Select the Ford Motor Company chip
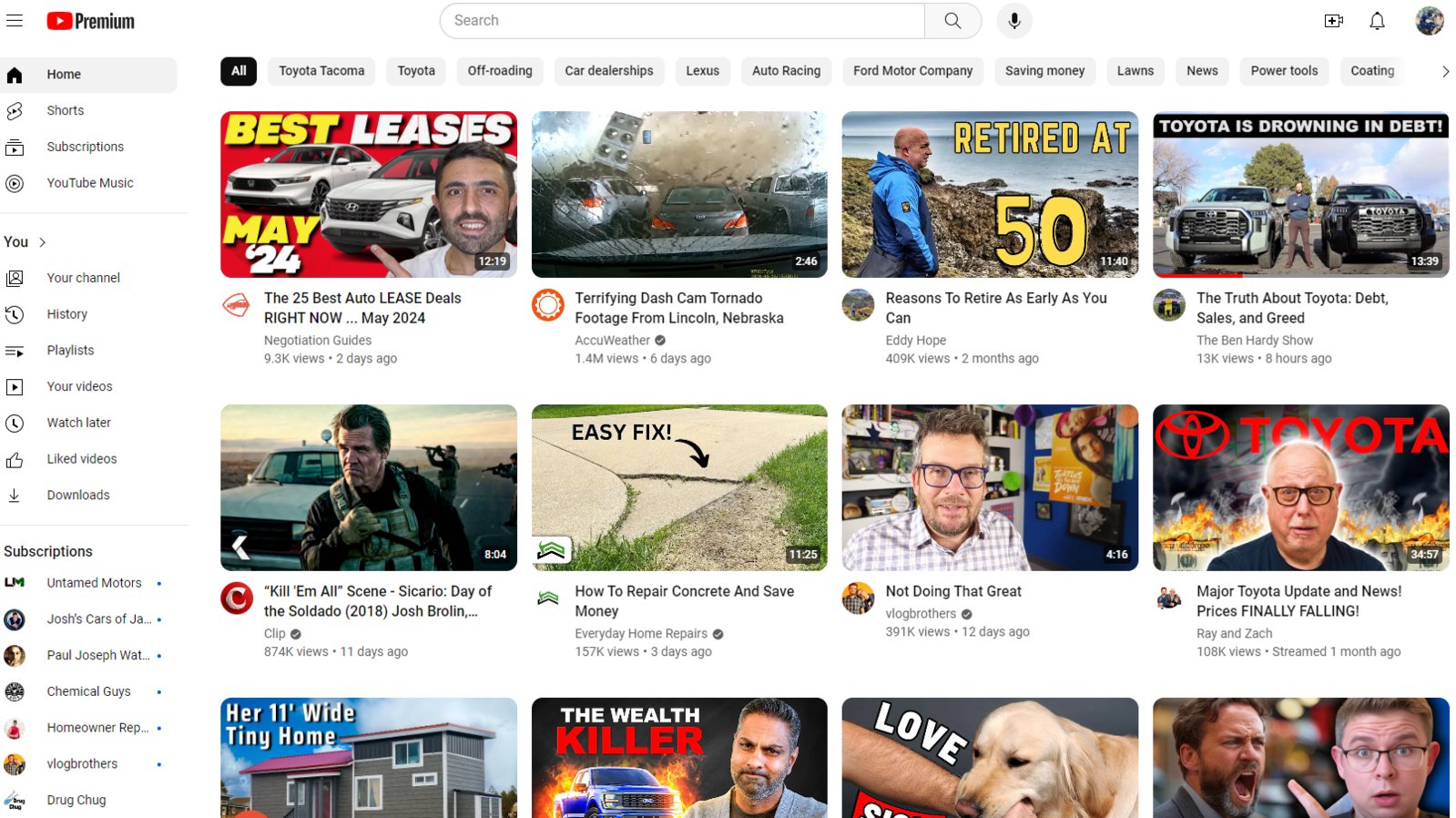 click(913, 71)
